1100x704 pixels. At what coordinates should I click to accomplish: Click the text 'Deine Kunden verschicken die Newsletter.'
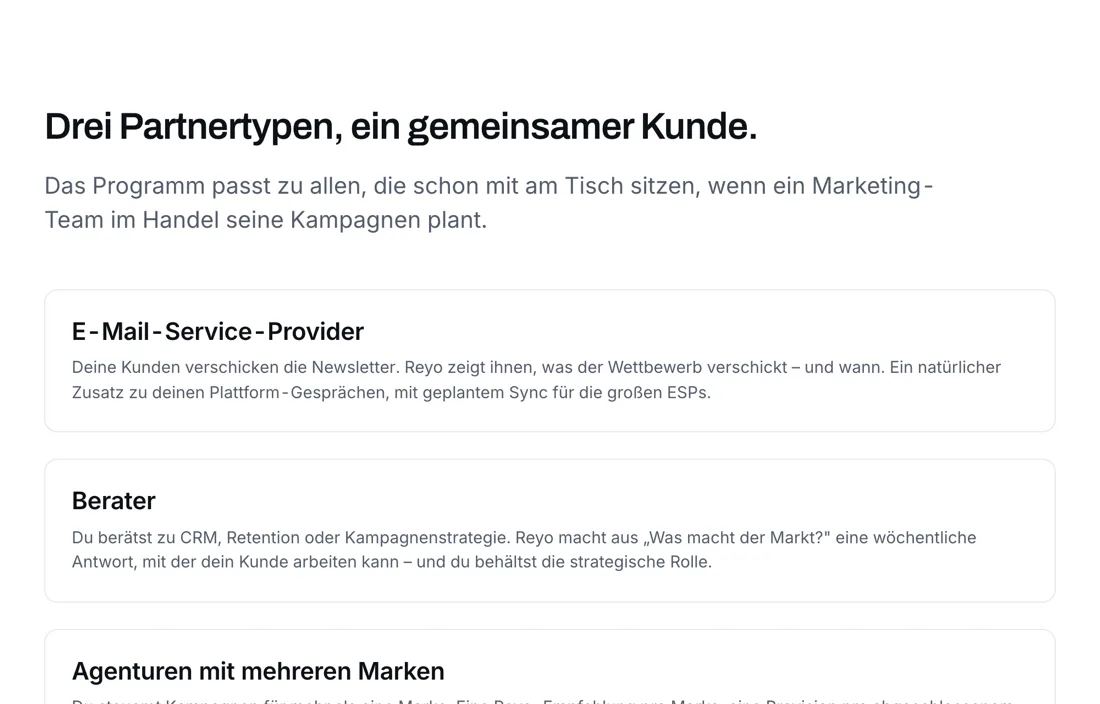click(236, 367)
